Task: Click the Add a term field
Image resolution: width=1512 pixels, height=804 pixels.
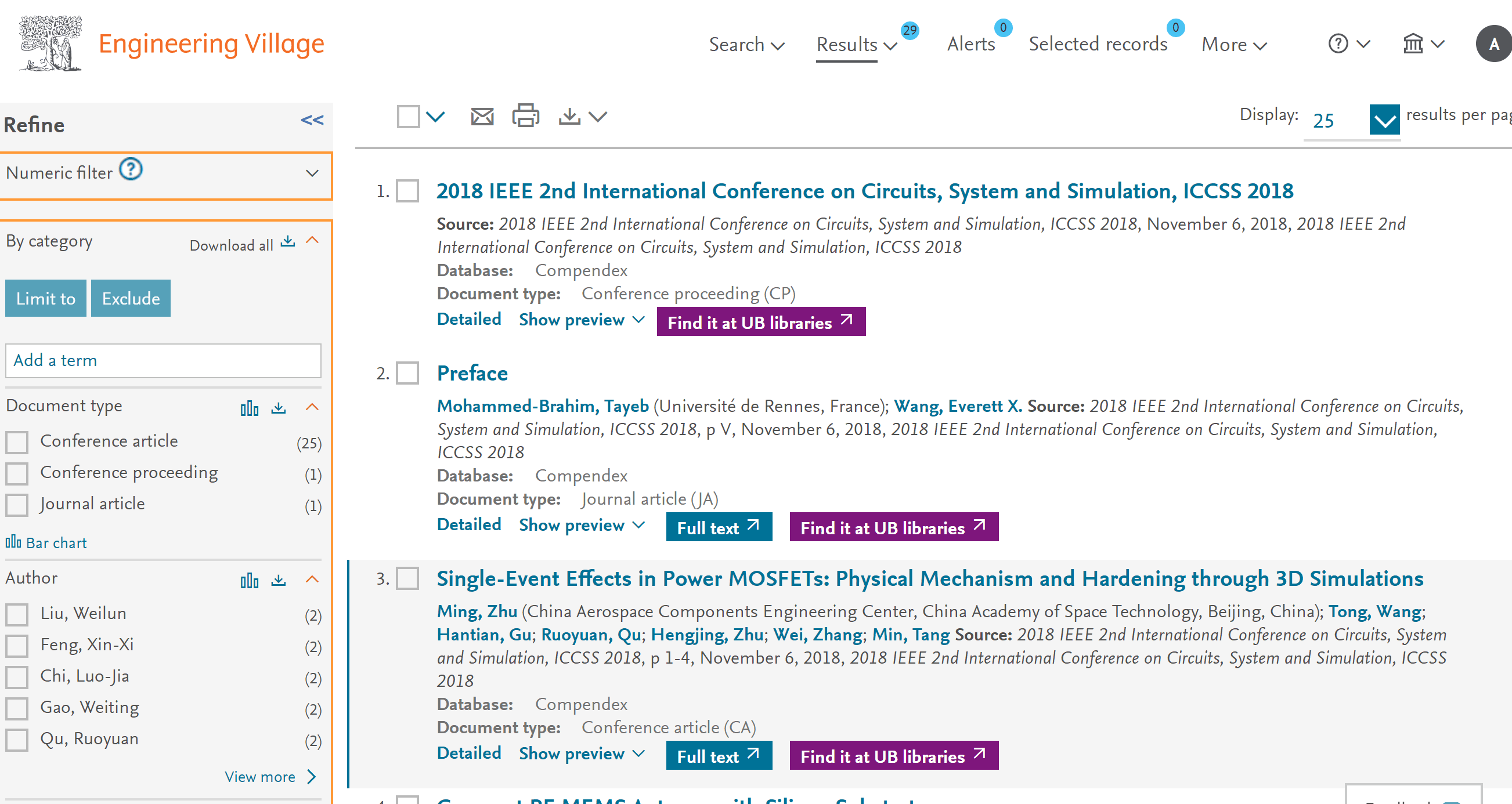Action: (163, 361)
